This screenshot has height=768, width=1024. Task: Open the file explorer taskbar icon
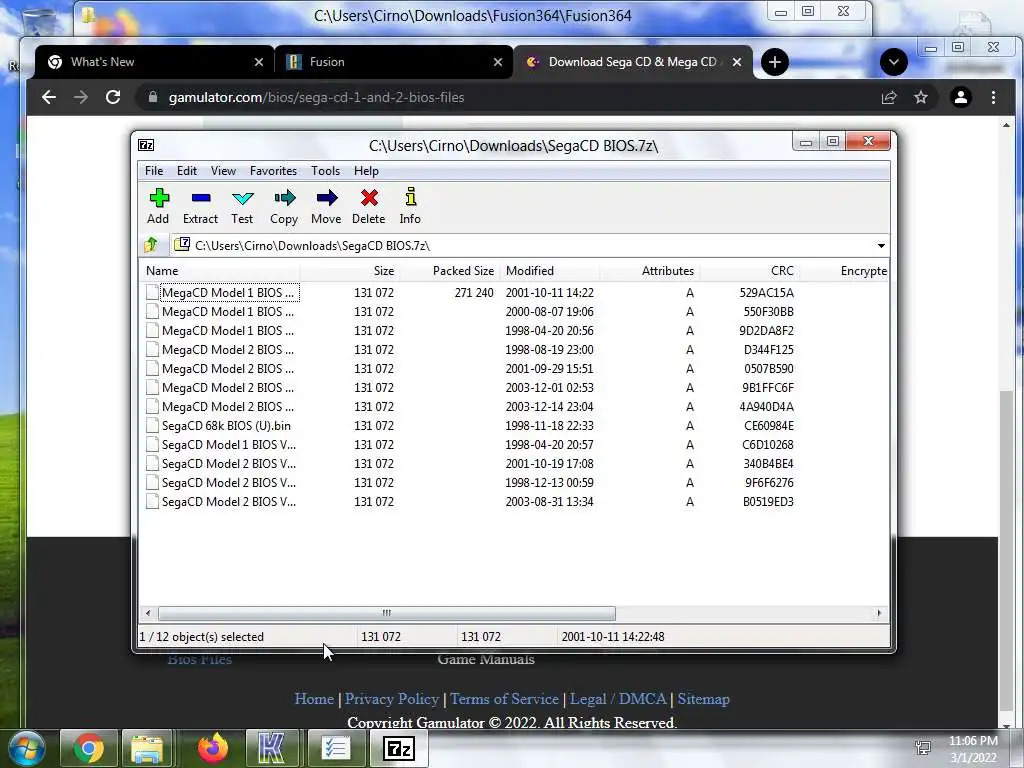(x=148, y=748)
